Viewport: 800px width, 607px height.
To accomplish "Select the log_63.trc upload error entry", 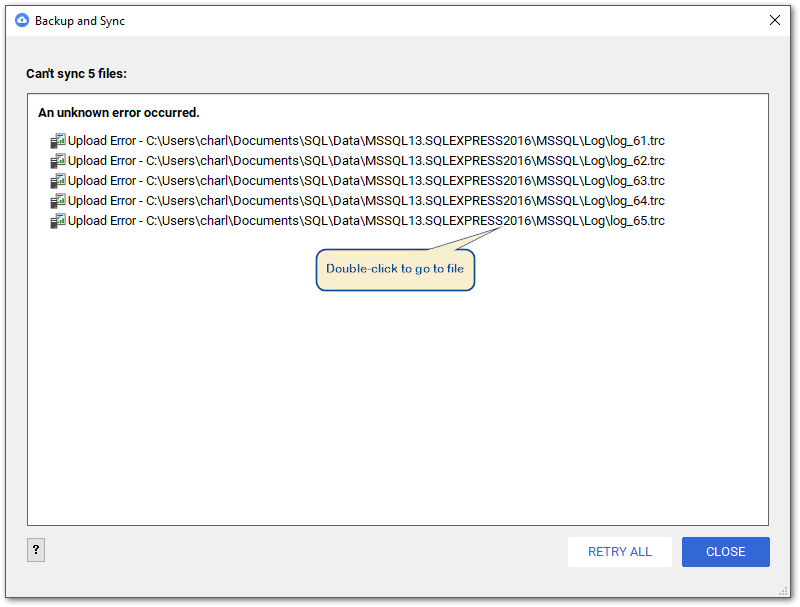I will coord(357,181).
